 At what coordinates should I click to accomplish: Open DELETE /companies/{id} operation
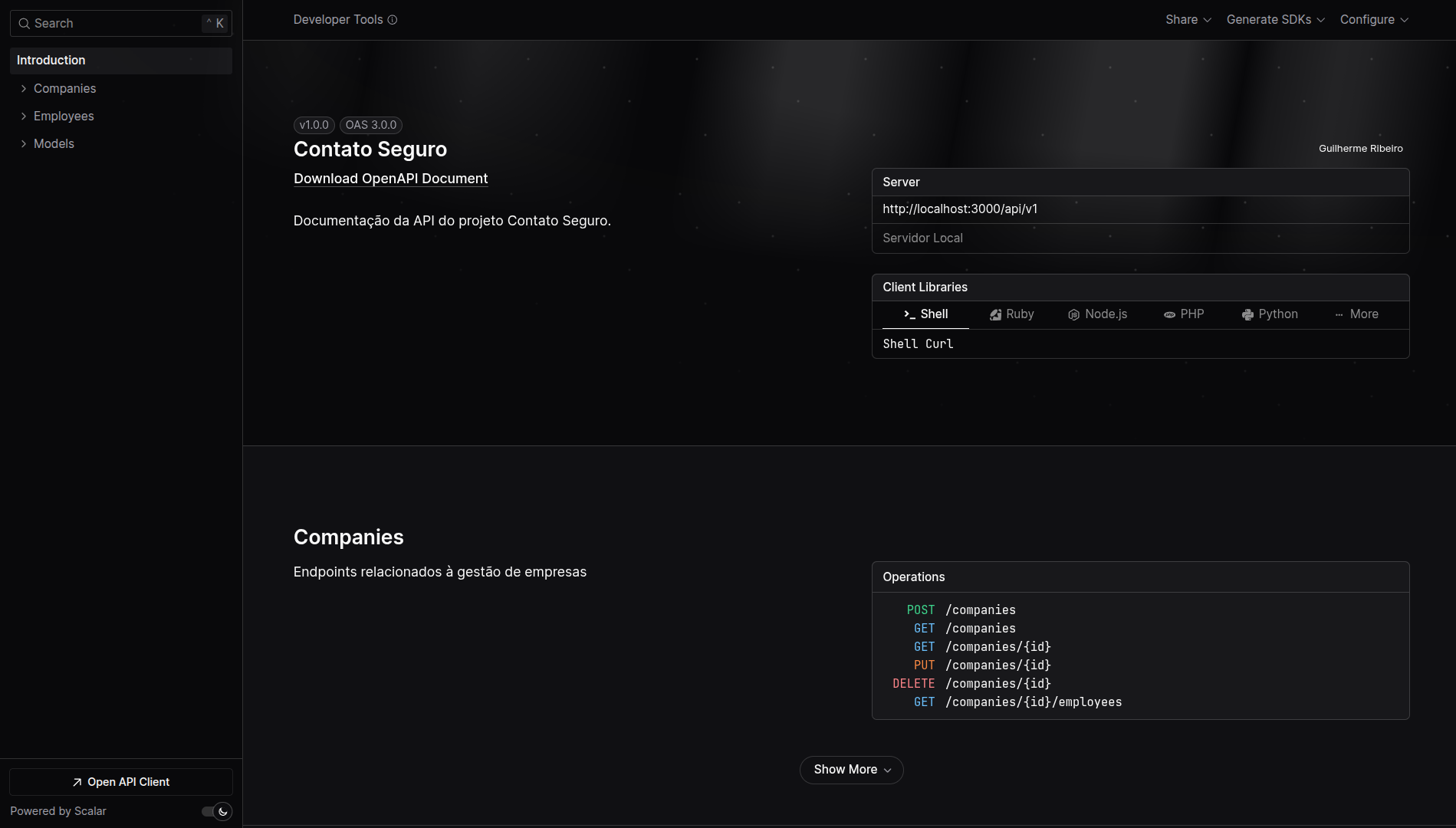[971, 684]
